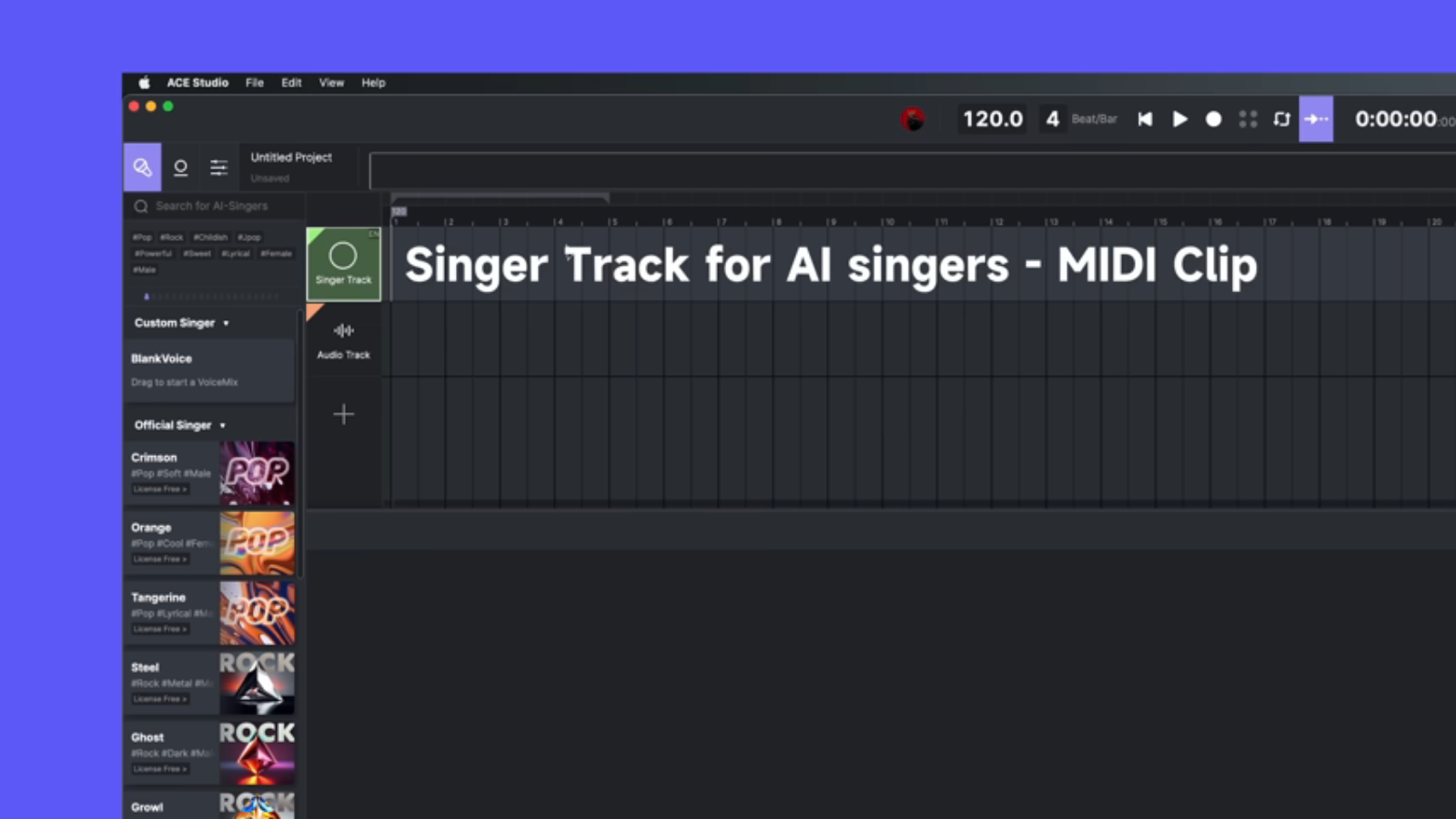
Task: Click the Untitled Project title
Action: tap(291, 157)
